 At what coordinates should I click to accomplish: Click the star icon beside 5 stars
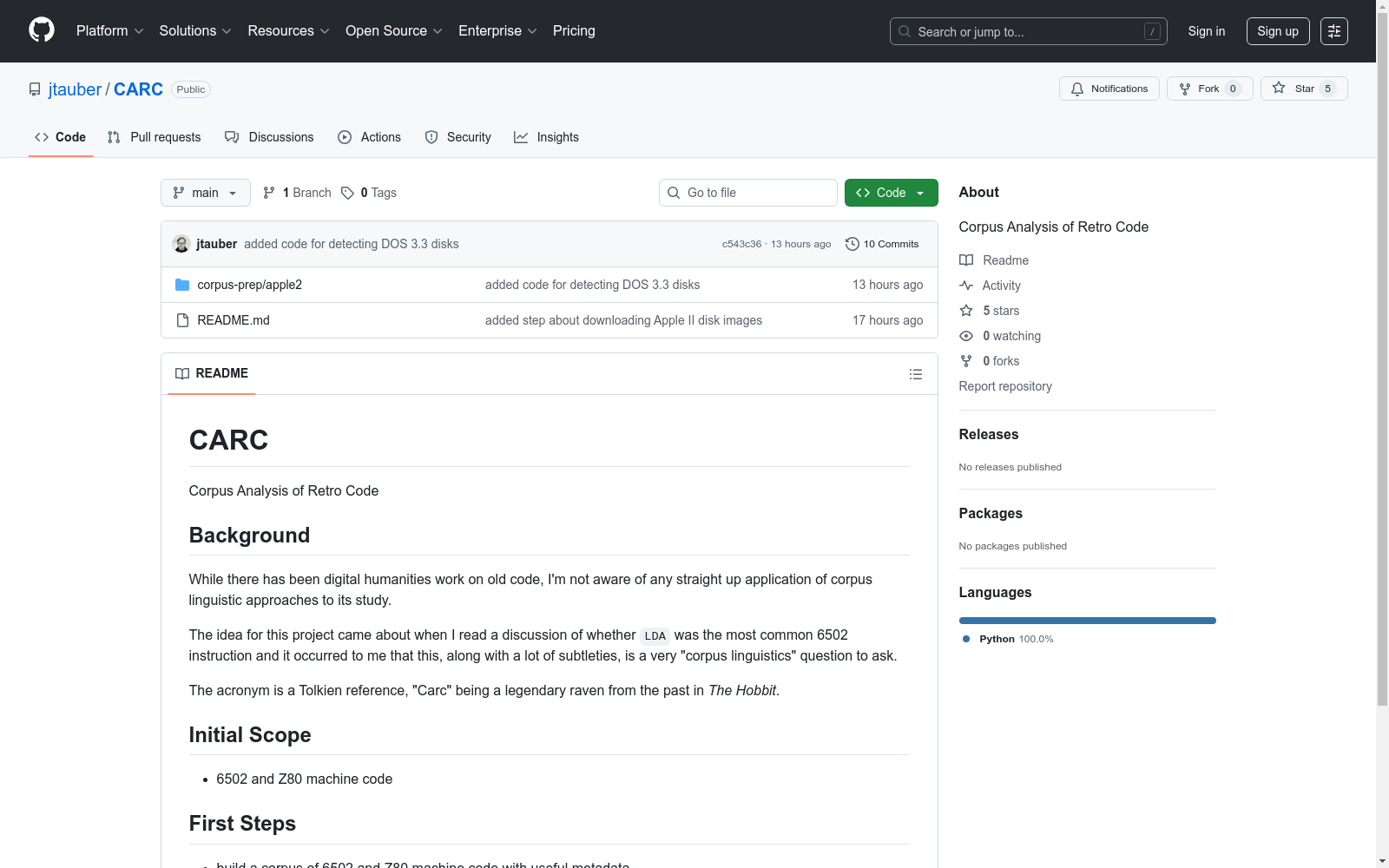point(966,311)
